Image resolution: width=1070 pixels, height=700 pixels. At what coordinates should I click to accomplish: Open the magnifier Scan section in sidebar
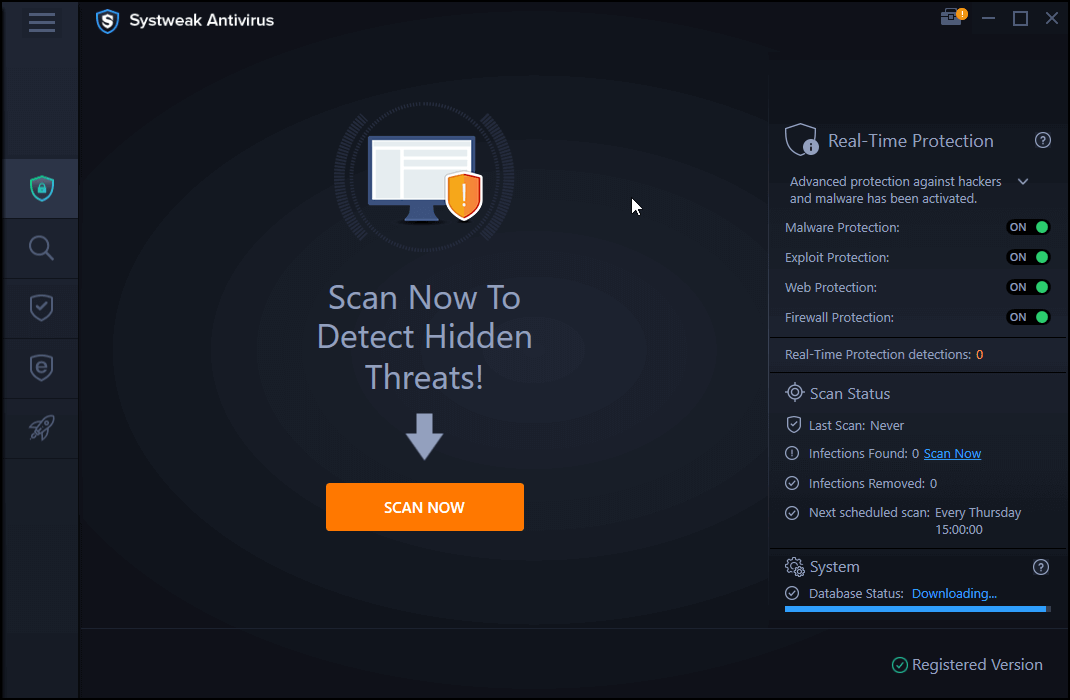click(40, 248)
